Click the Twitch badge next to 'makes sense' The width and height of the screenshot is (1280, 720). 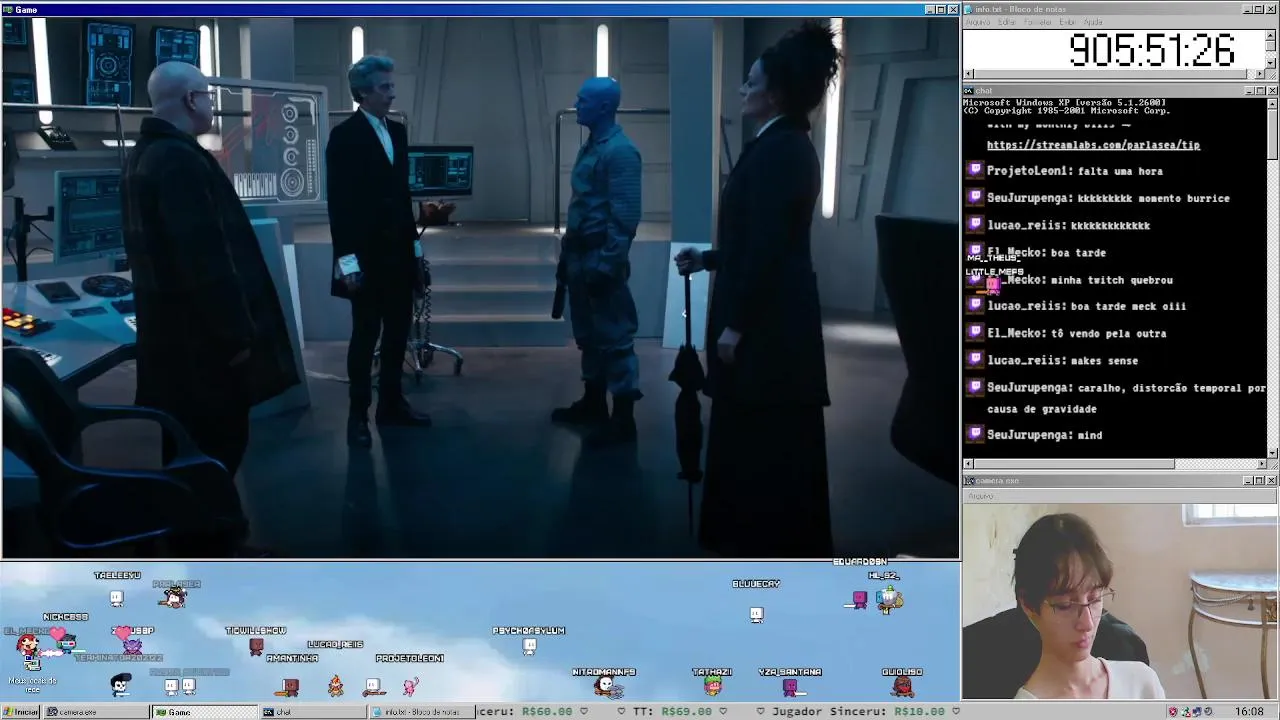[975, 360]
